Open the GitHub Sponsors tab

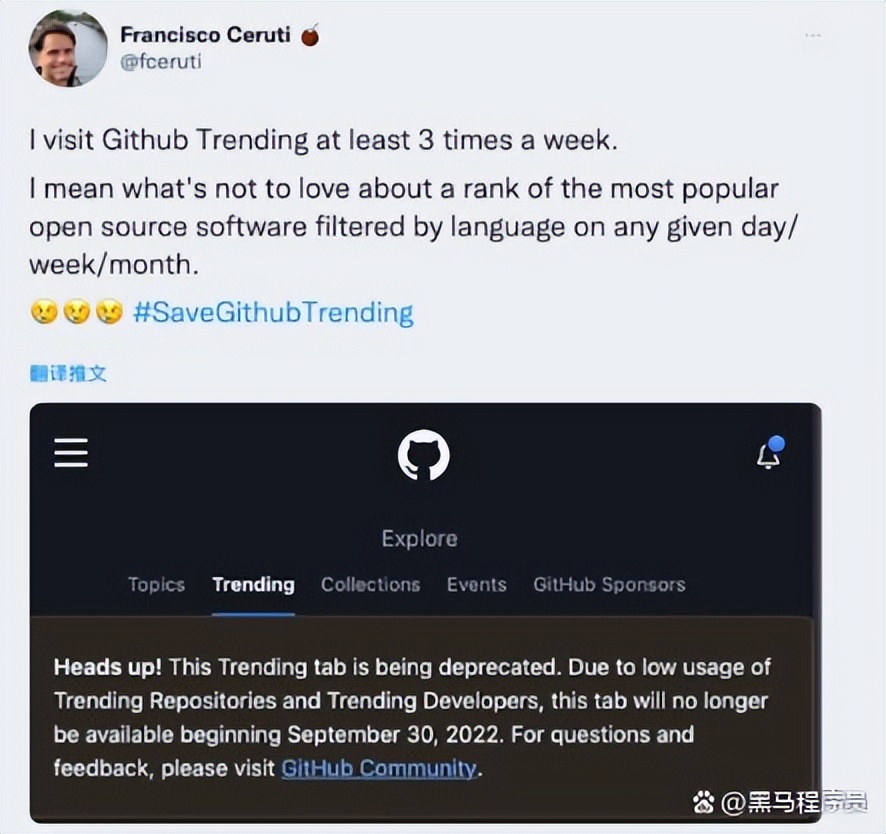[609, 585]
